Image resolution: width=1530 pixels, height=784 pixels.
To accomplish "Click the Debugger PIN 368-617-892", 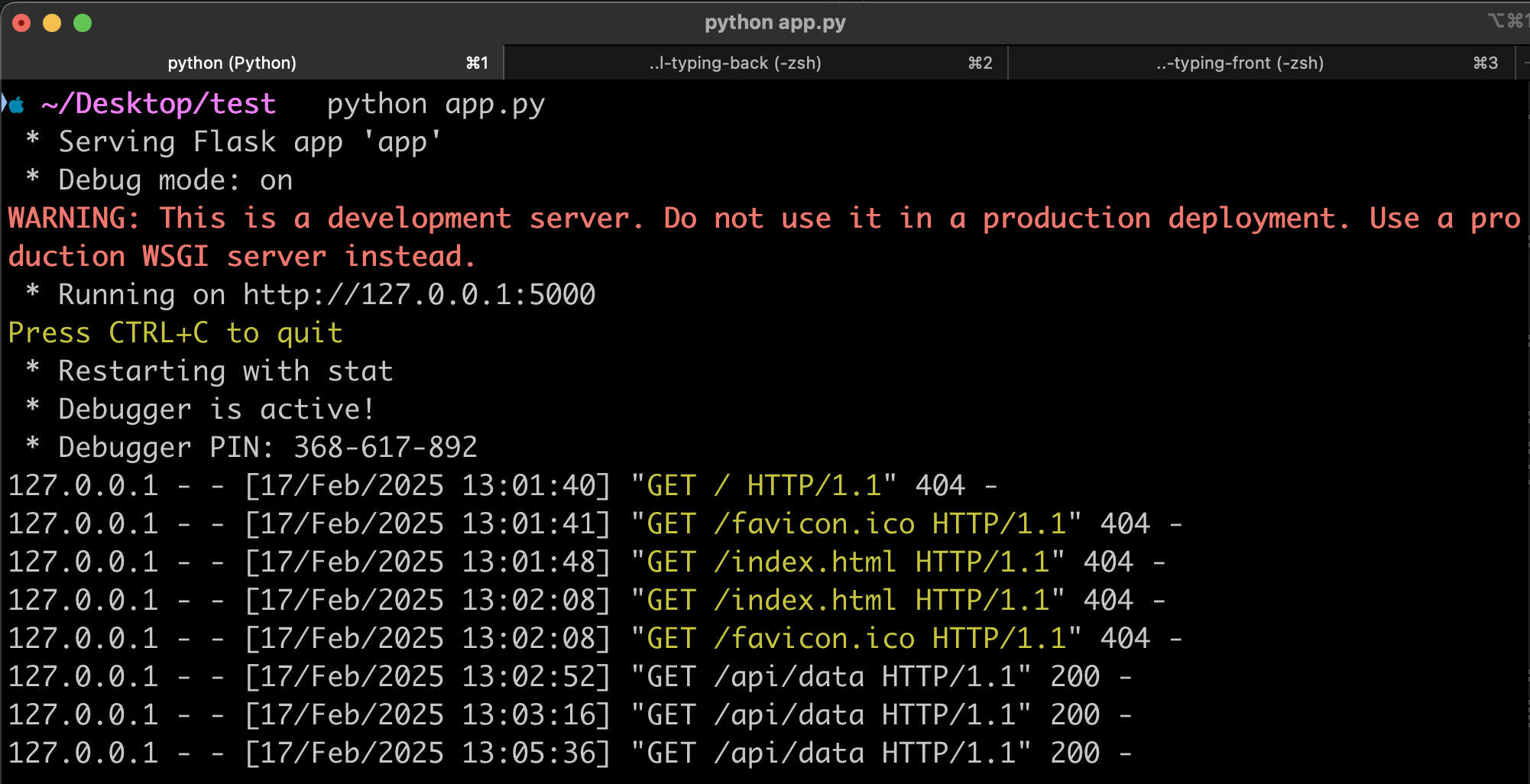I will point(385,448).
